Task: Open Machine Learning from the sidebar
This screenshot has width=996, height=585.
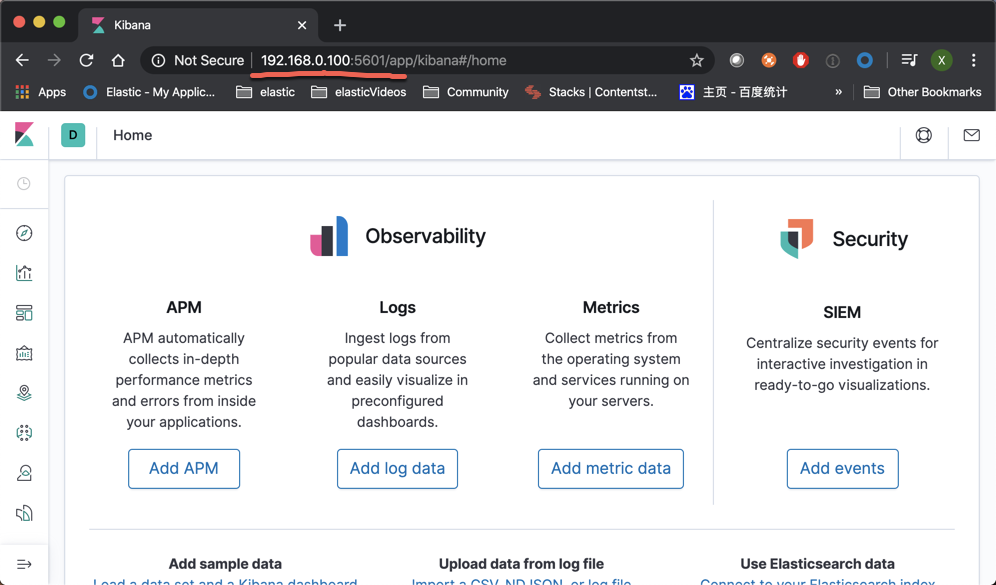Action: pyautogui.click(x=25, y=433)
